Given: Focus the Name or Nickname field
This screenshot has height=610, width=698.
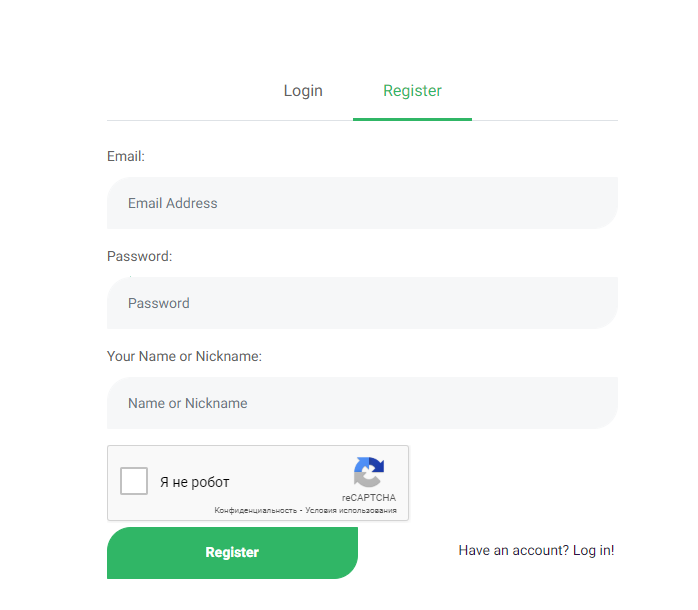Looking at the screenshot, I should (x=362, y=403).
